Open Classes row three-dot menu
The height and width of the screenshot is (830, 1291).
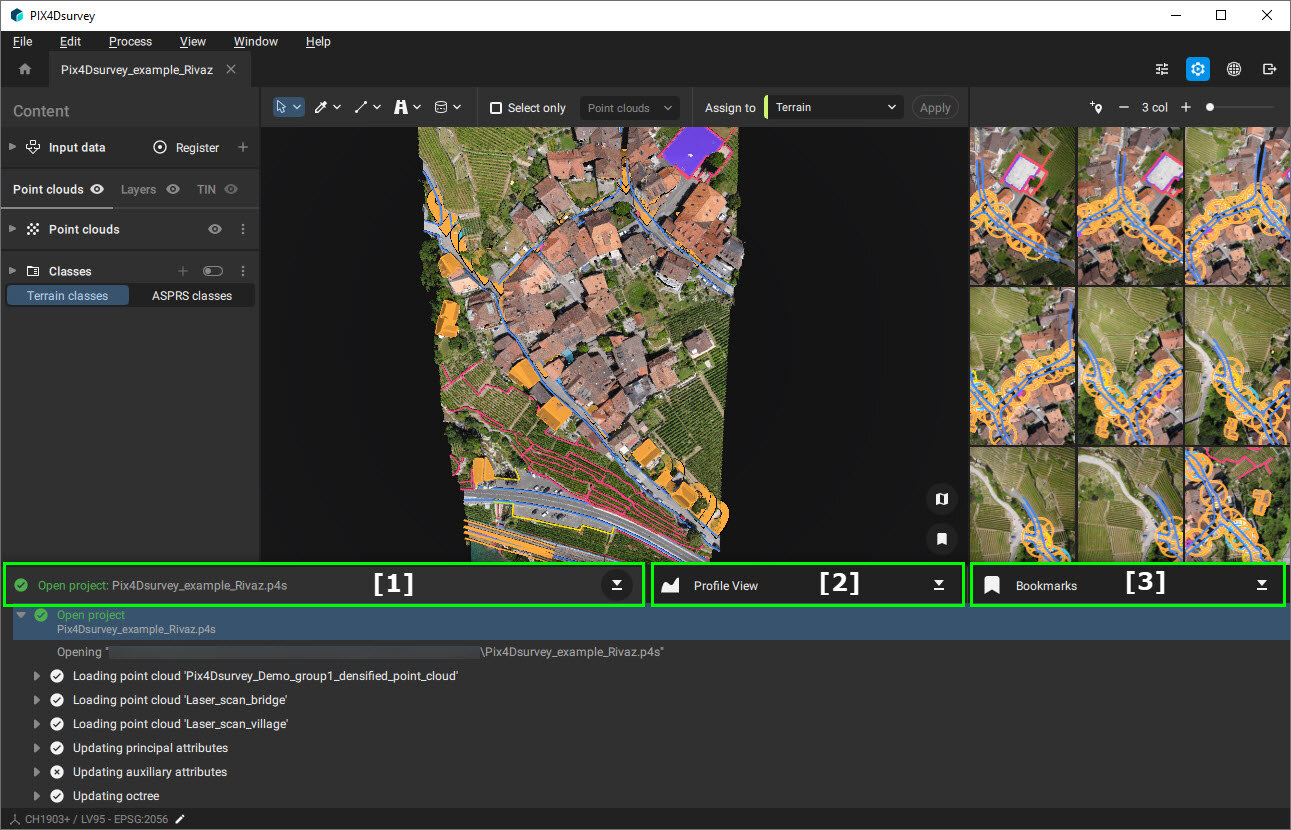243,271
